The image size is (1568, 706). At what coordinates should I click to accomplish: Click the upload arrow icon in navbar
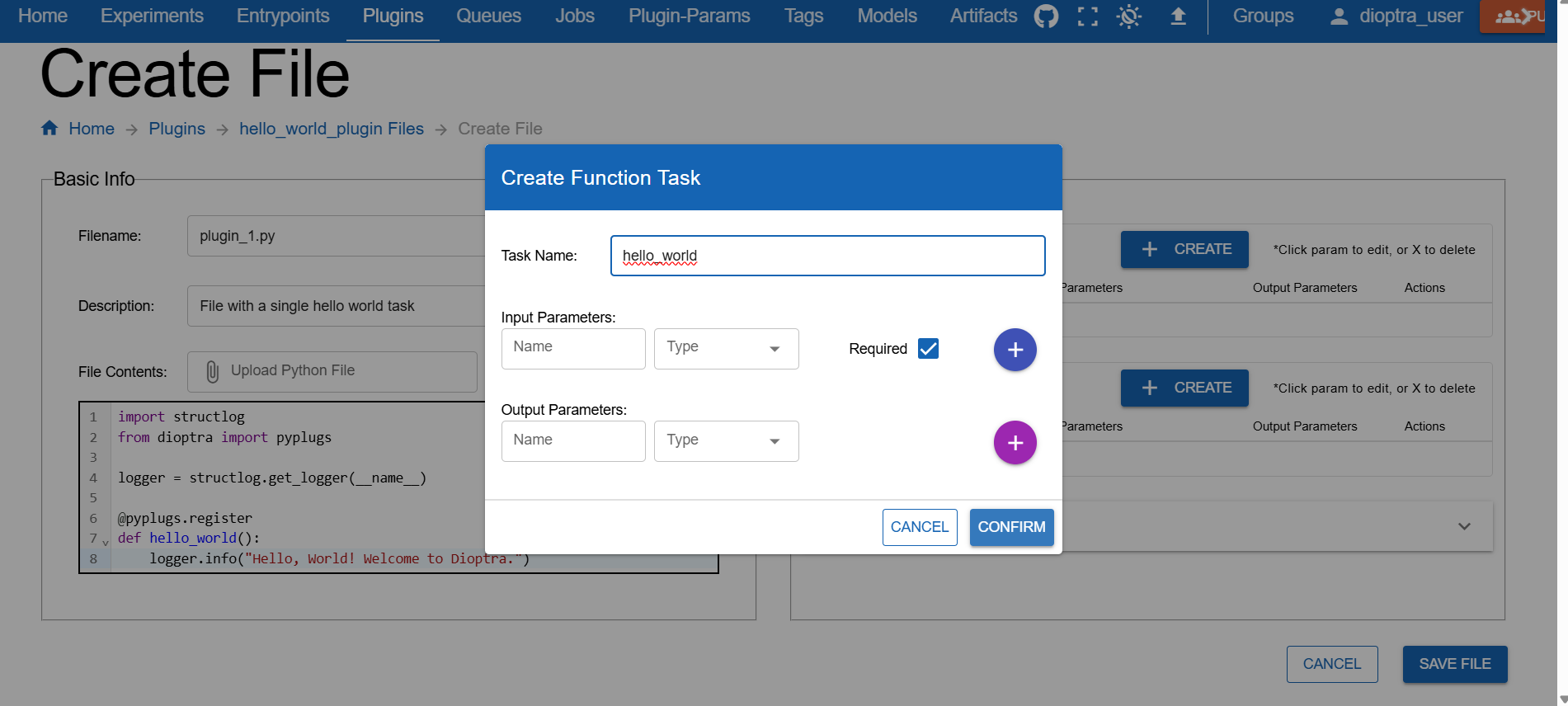1178,16
